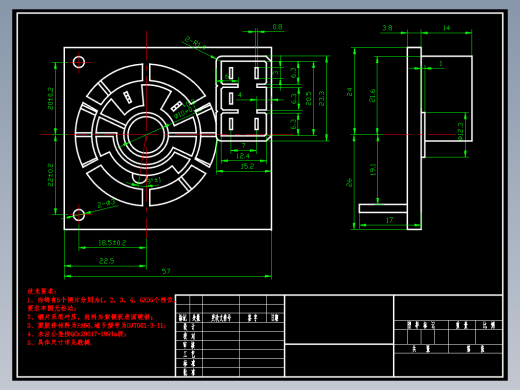Image resolution: width=520 pixels, height=390 pixels.
Task: Select the "26" vertical dimension text
Action: pyautogui.click(x=349, y=182)
